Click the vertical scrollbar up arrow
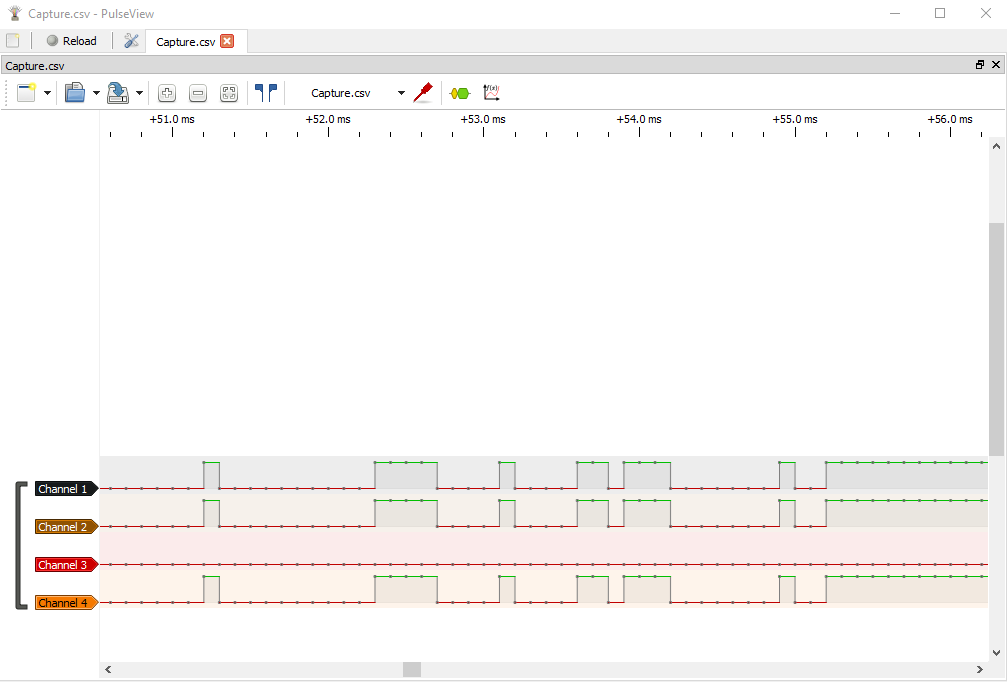This screenshot has width=1007, height=682. point(996,146)
